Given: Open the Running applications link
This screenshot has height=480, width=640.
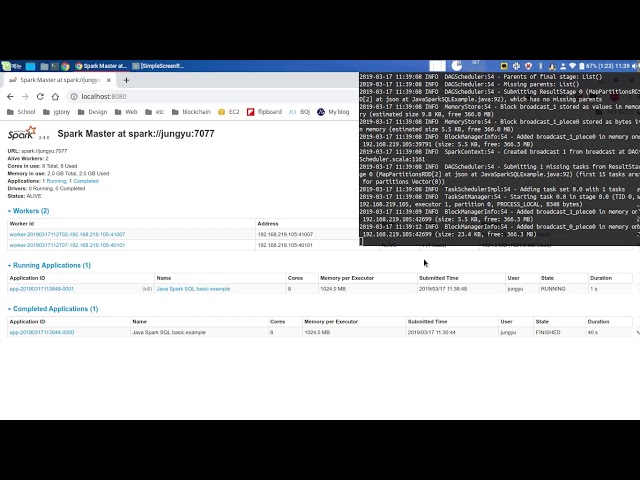Looking at the screenshot, I should pyautogui.click(x=56, y=181).
